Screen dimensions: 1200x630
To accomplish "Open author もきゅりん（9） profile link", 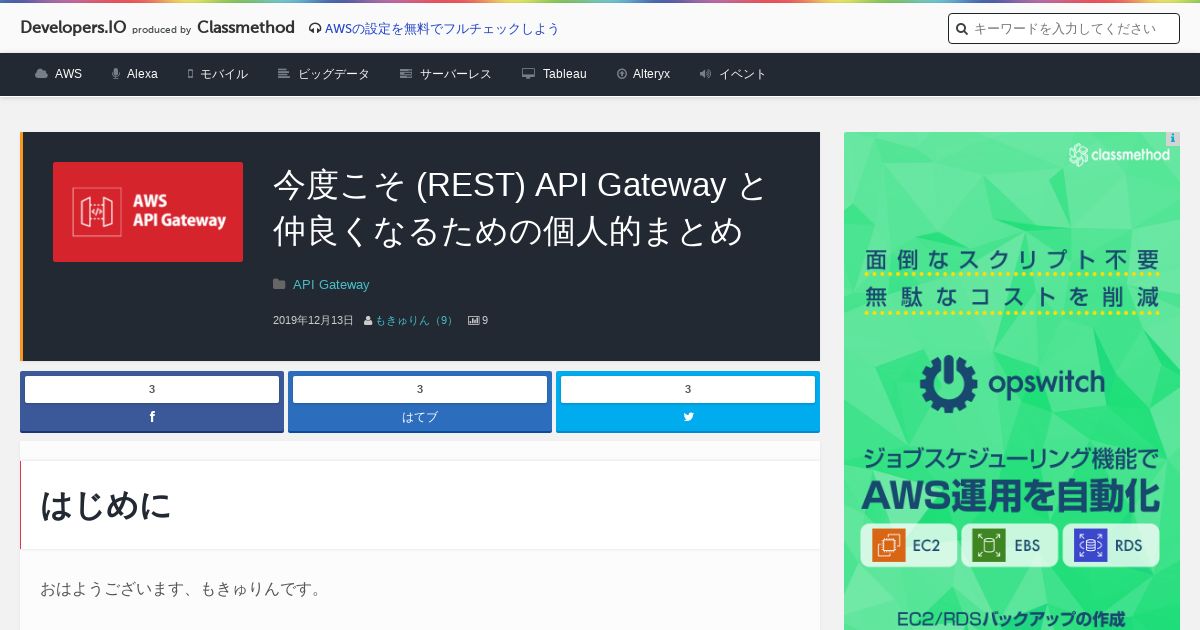I will click(x=415, y=321).
